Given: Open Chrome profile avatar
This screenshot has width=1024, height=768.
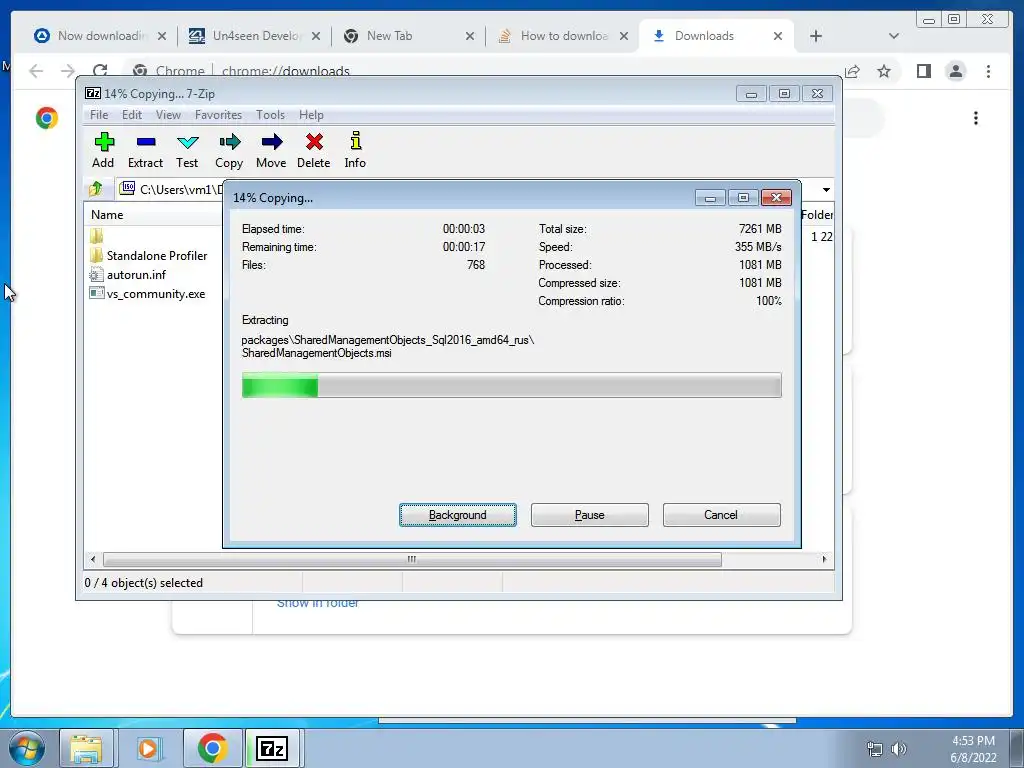Looking at the screenshot, I should click(955, 71).
